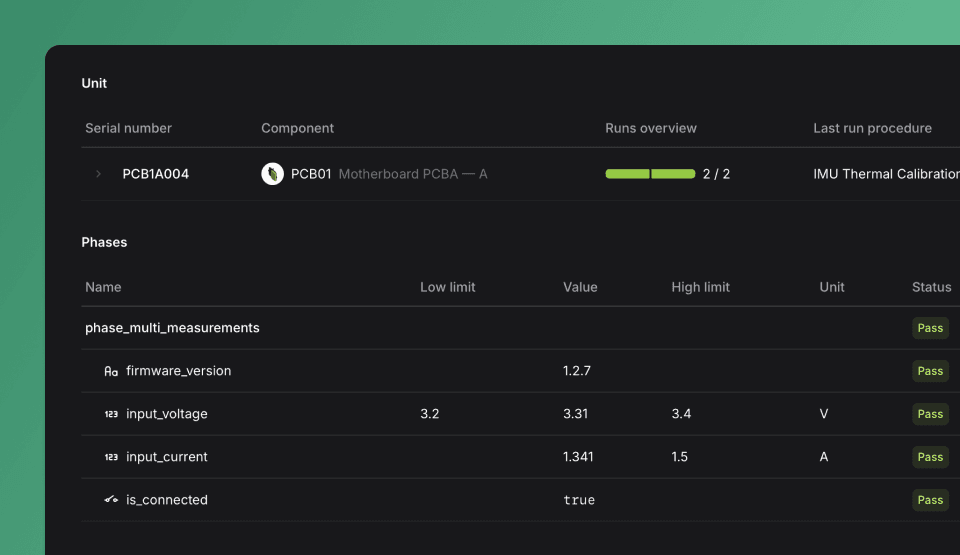The image size is (960, 555).
Task: Click the Value column header
Action: click(x=580, y=287)
